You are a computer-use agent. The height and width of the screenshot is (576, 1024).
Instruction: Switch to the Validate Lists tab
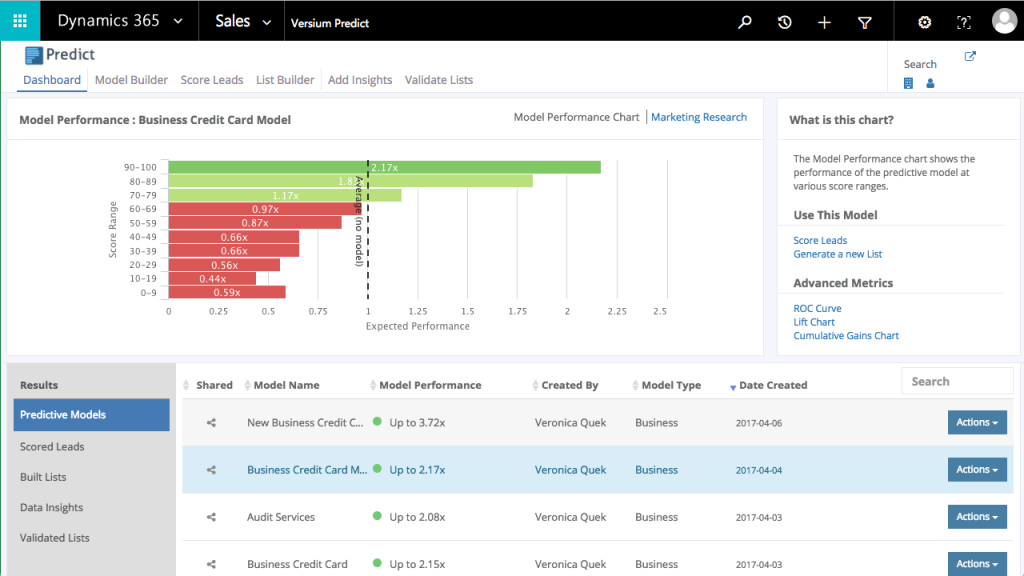click(x=438, y=80)
